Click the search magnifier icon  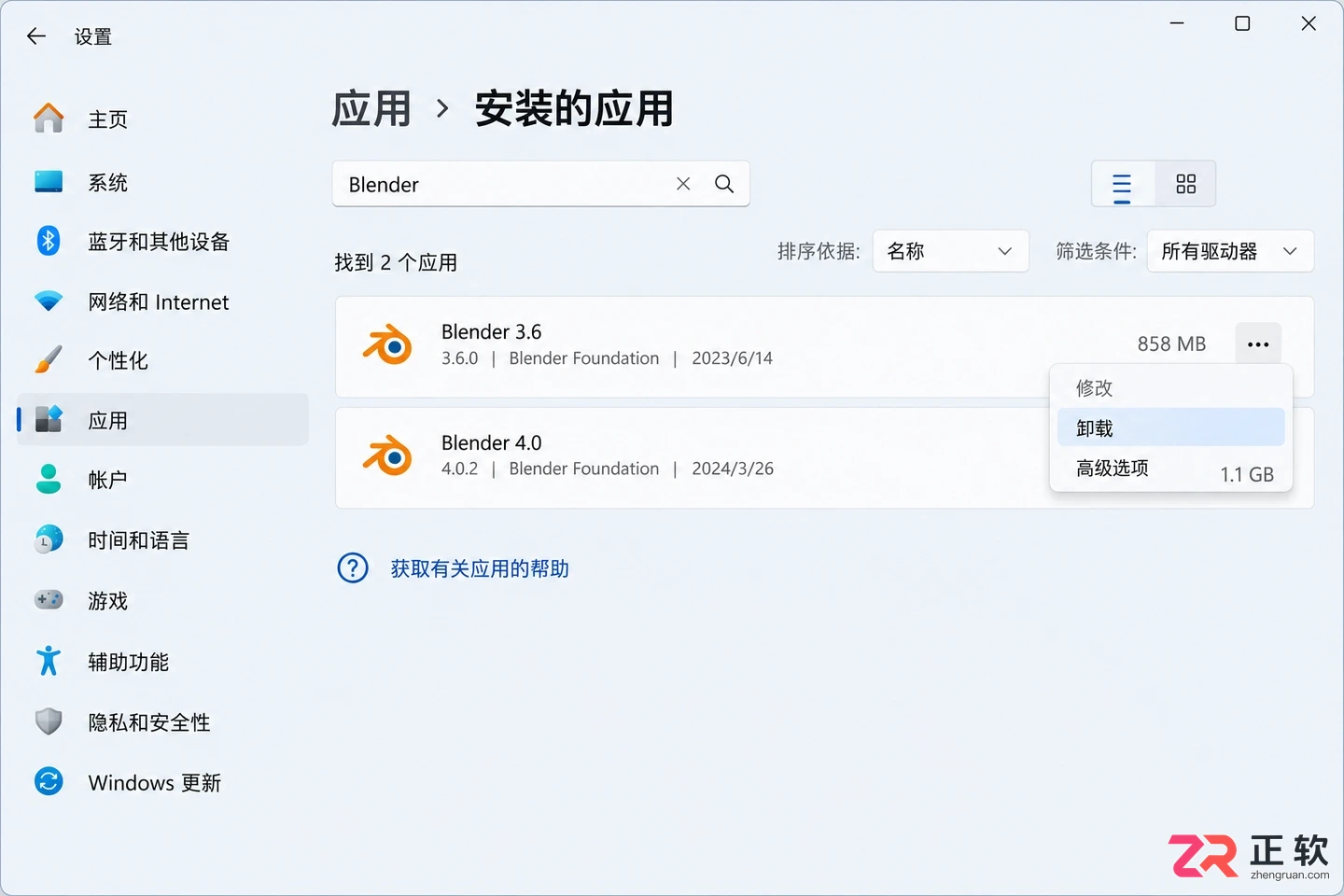pos(724,184)
